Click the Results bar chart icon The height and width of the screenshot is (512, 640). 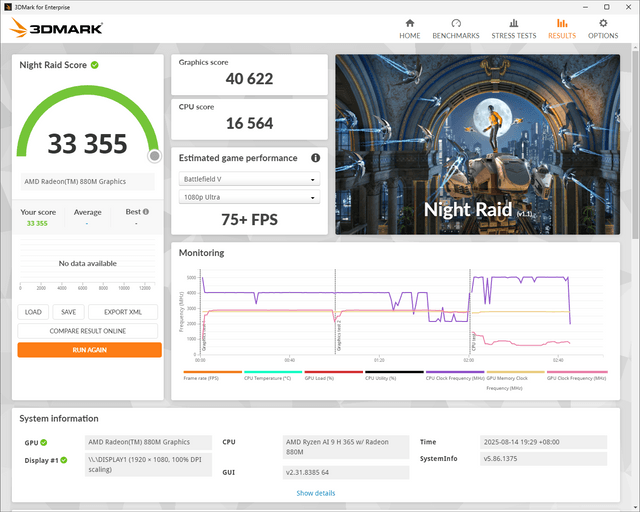click(x=562, y=23)
